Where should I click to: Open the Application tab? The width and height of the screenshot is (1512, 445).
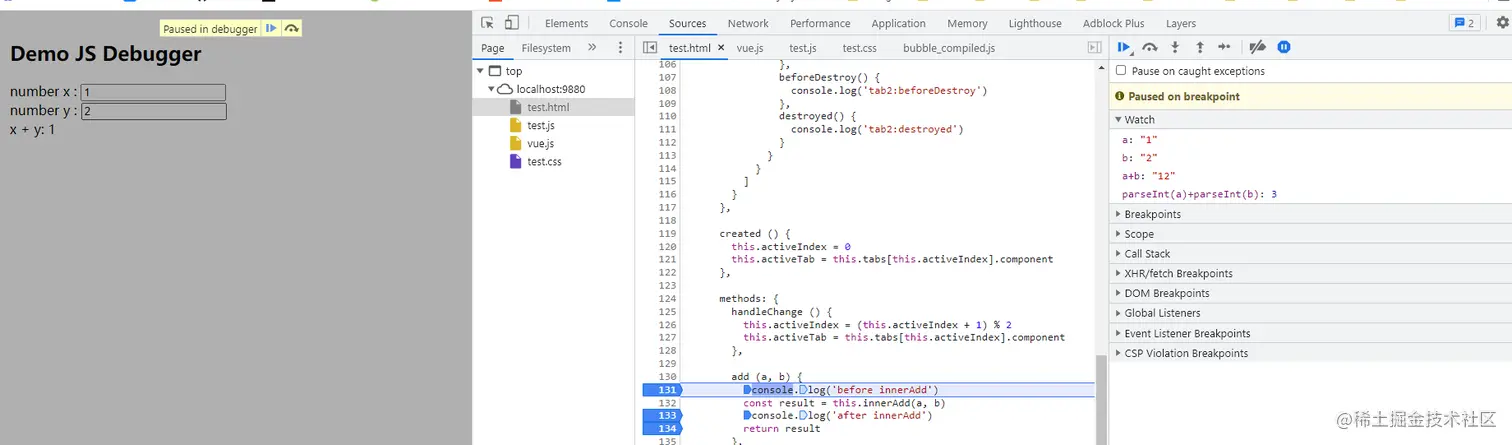click(x=898, y=23)
